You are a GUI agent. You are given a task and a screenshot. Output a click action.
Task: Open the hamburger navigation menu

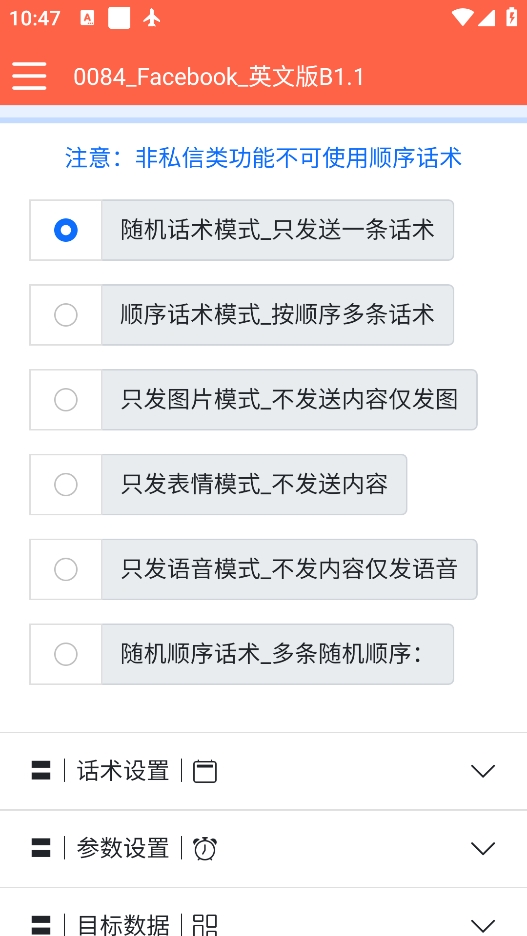(x=29, y=76)
